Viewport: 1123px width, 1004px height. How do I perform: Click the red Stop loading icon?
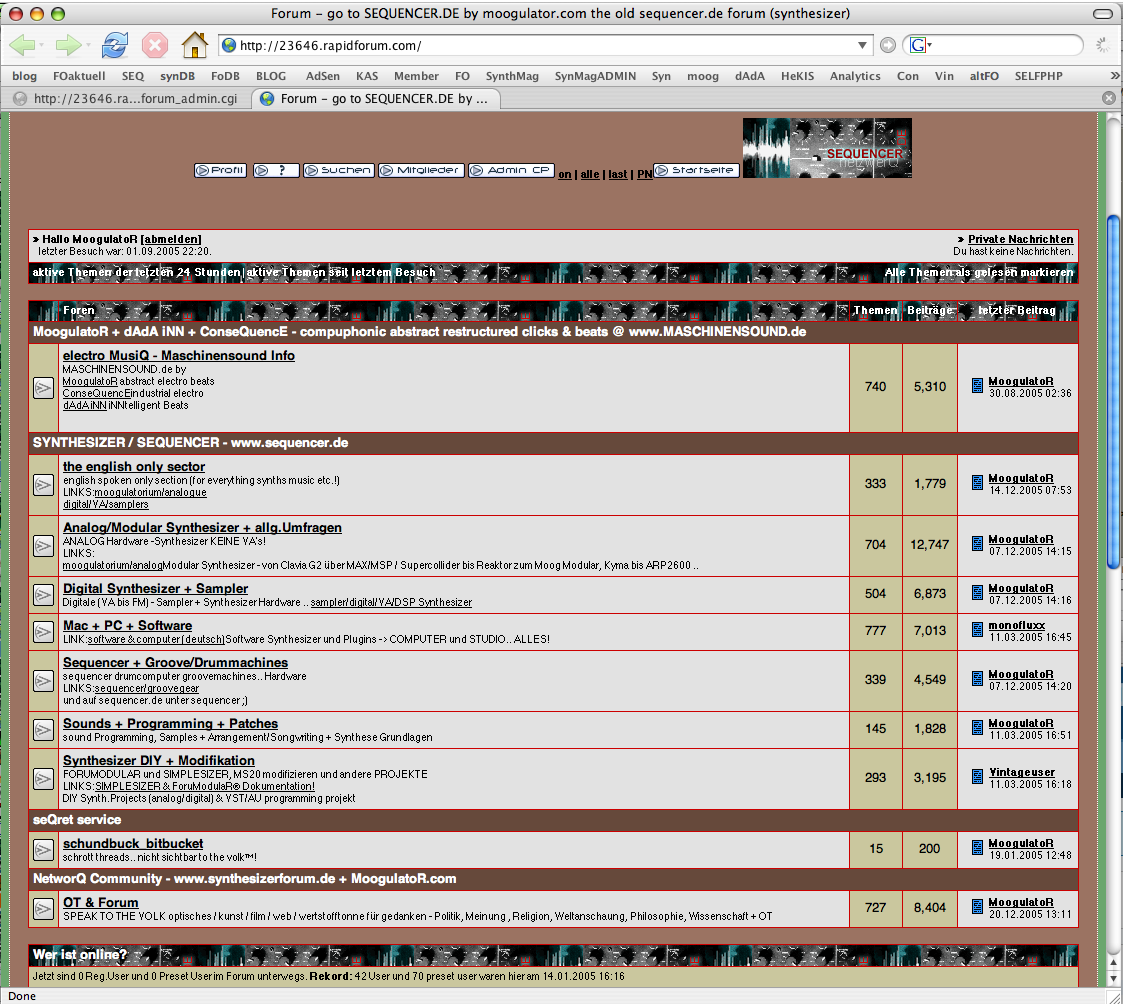tap(155, 45)
